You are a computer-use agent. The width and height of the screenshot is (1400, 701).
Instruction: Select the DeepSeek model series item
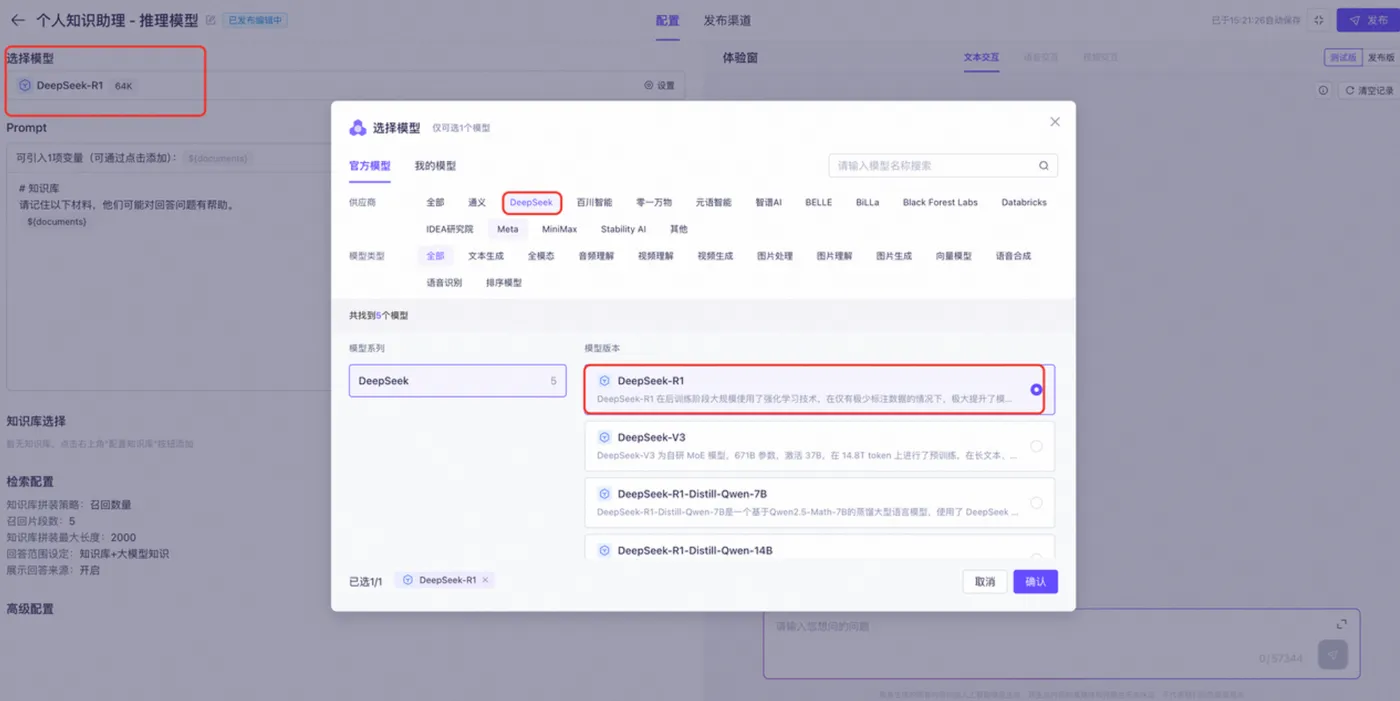(457, 381)
